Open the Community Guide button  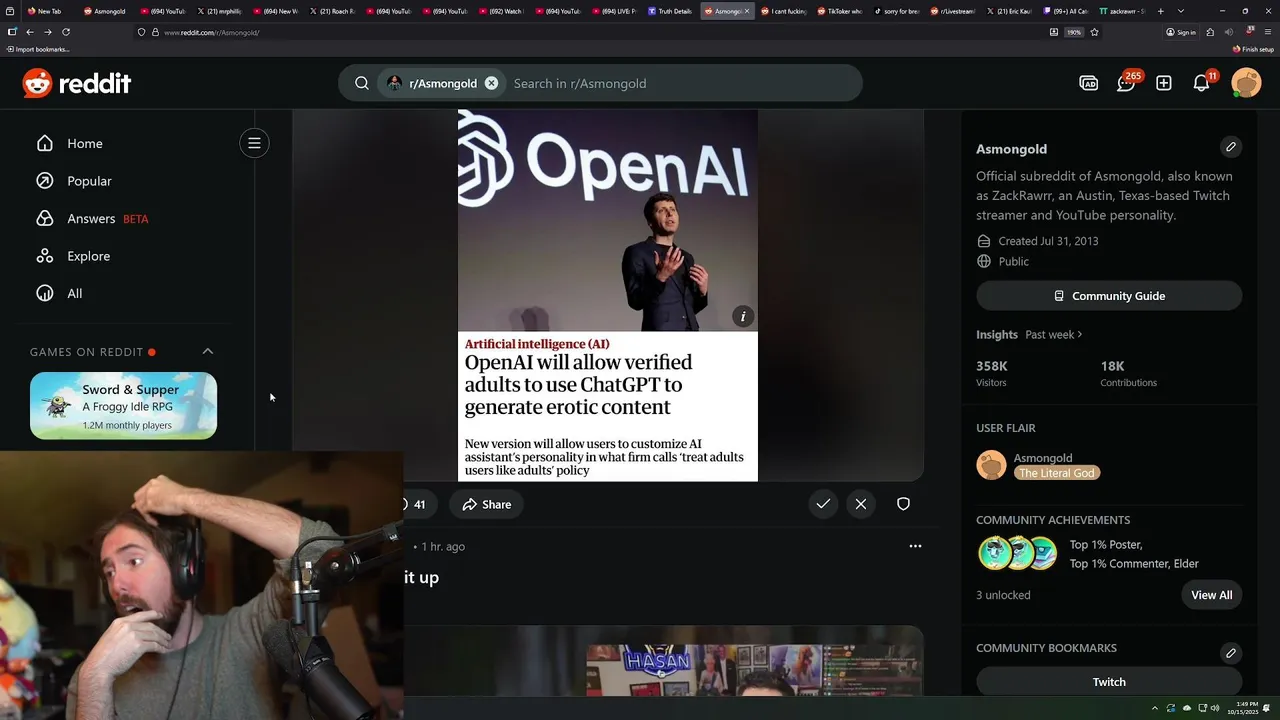coord(1109,296)
